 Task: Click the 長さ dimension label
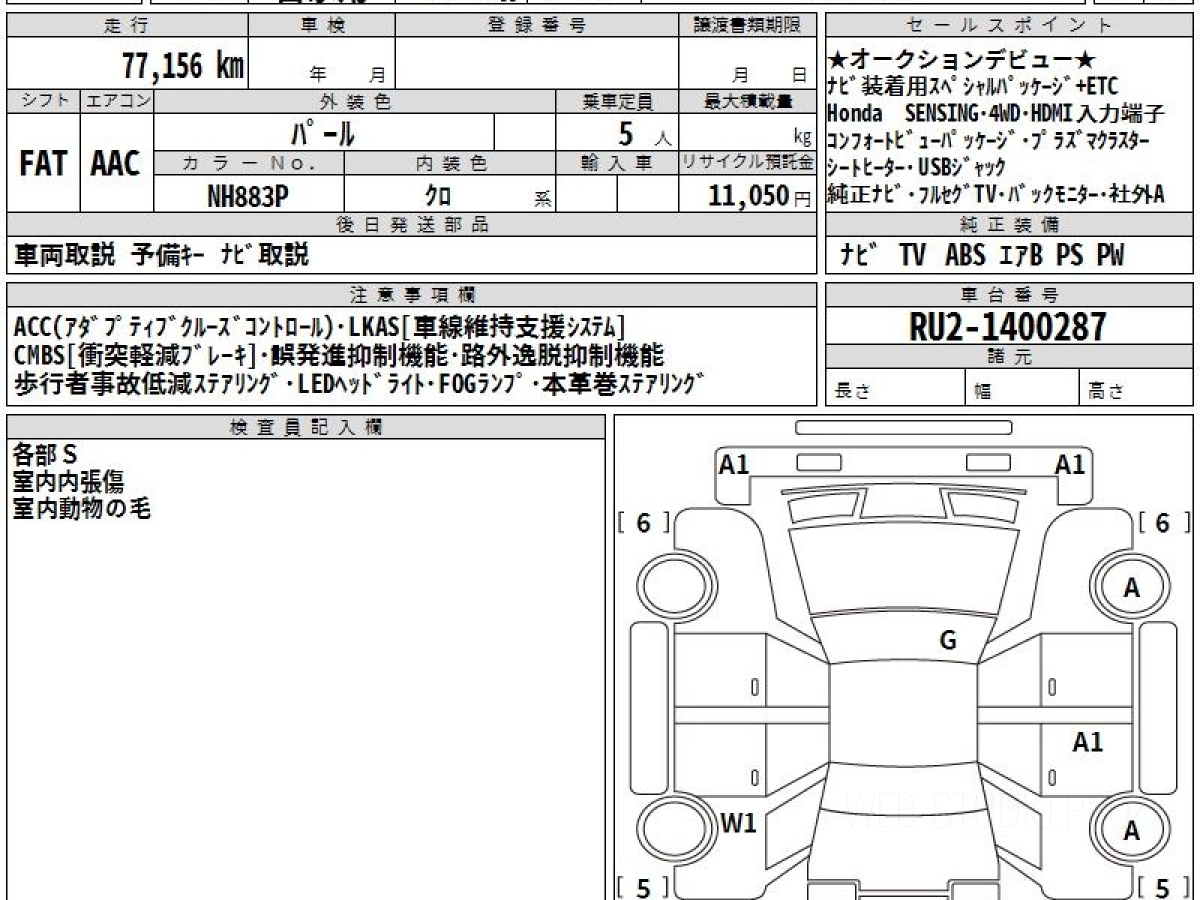[852, 391]
